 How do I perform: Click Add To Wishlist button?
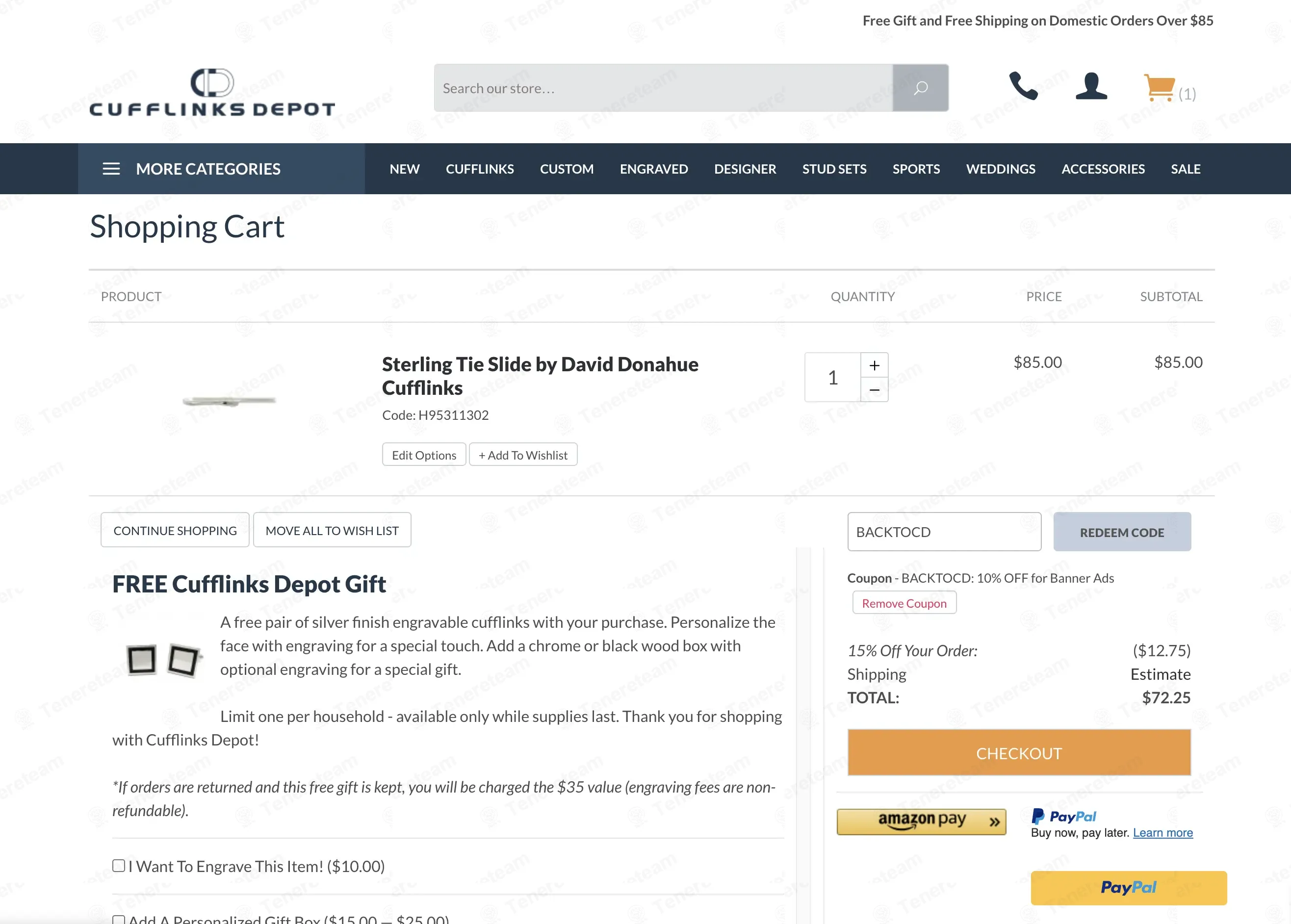click(523, 455)
